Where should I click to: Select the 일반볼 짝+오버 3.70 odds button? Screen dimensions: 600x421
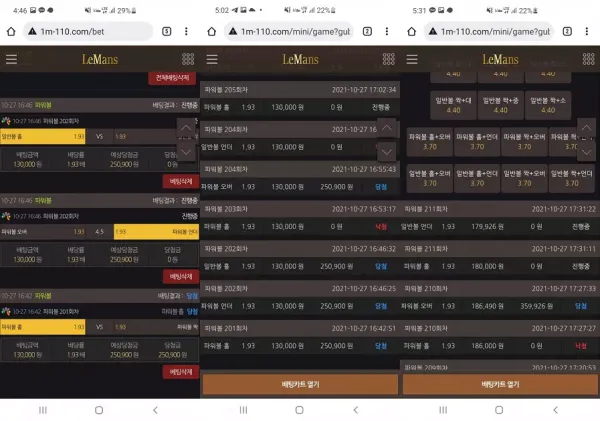click(x=524, y=178)
